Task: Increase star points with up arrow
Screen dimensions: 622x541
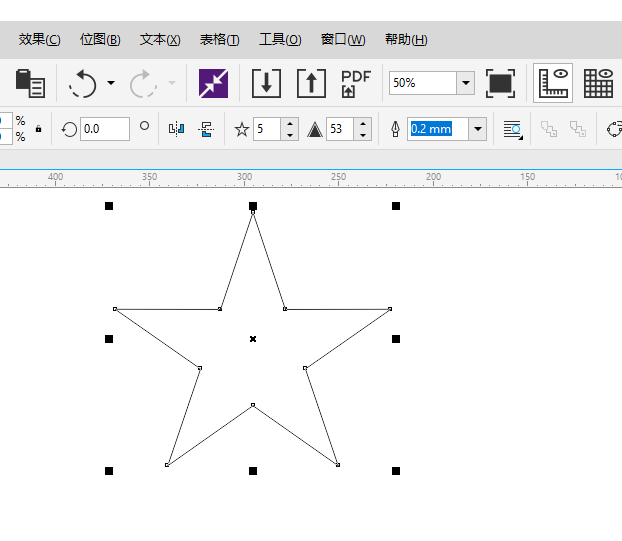Action: (290, 124)
